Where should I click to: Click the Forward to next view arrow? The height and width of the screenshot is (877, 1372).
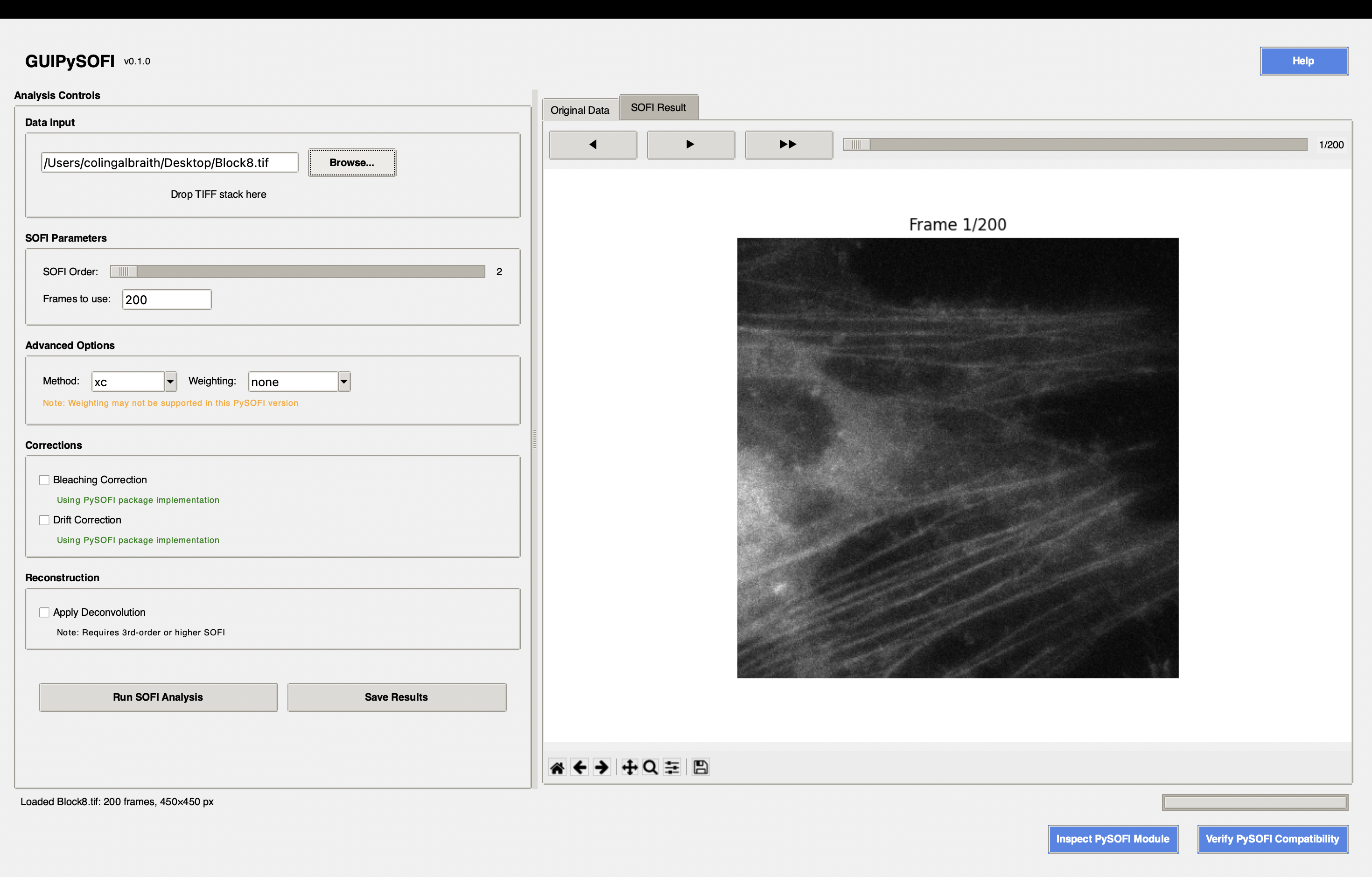pyautogui.click(x=602, y=768)
